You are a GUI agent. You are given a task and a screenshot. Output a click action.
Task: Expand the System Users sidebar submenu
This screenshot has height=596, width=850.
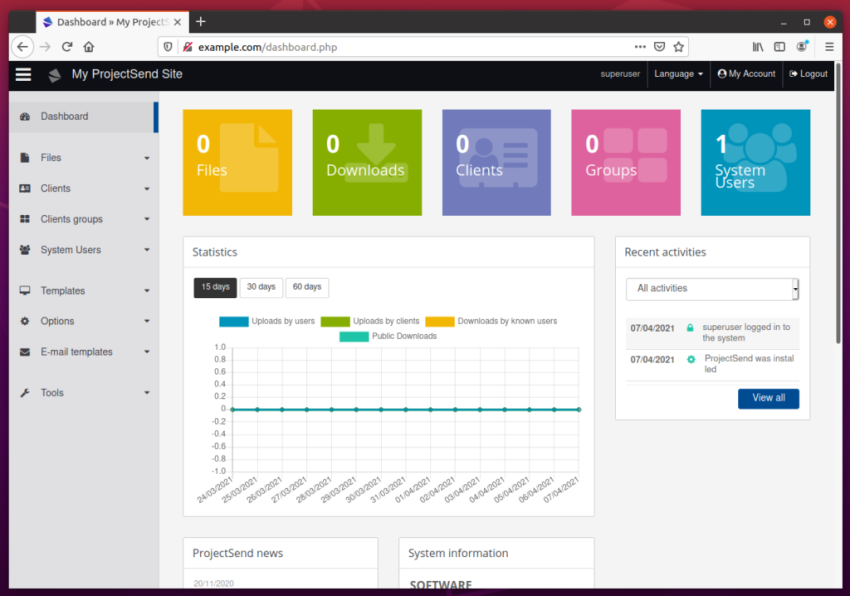[x=147, y=250]
